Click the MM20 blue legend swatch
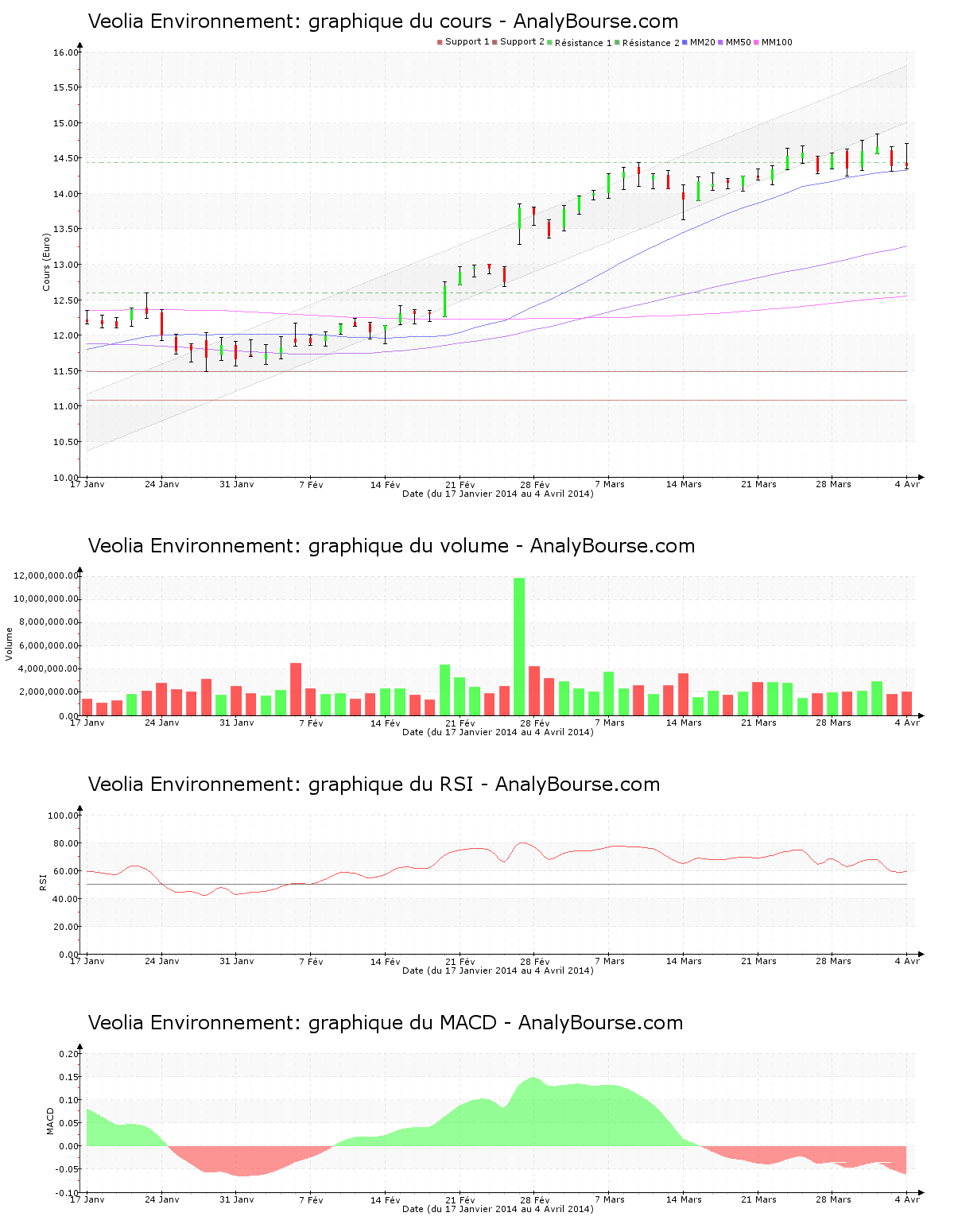This screenshot has height=1232, width=954. 685,42
